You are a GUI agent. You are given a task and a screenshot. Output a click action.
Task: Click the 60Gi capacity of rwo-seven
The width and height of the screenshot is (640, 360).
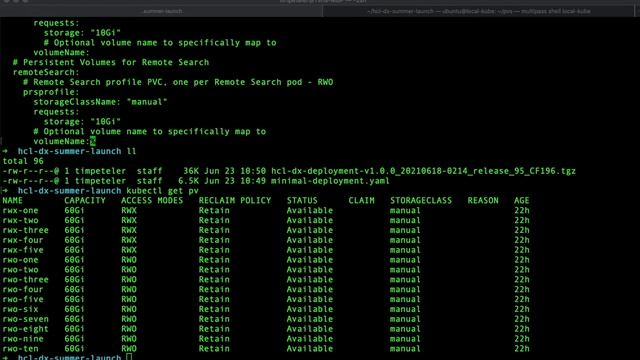(x=74, y=319)
